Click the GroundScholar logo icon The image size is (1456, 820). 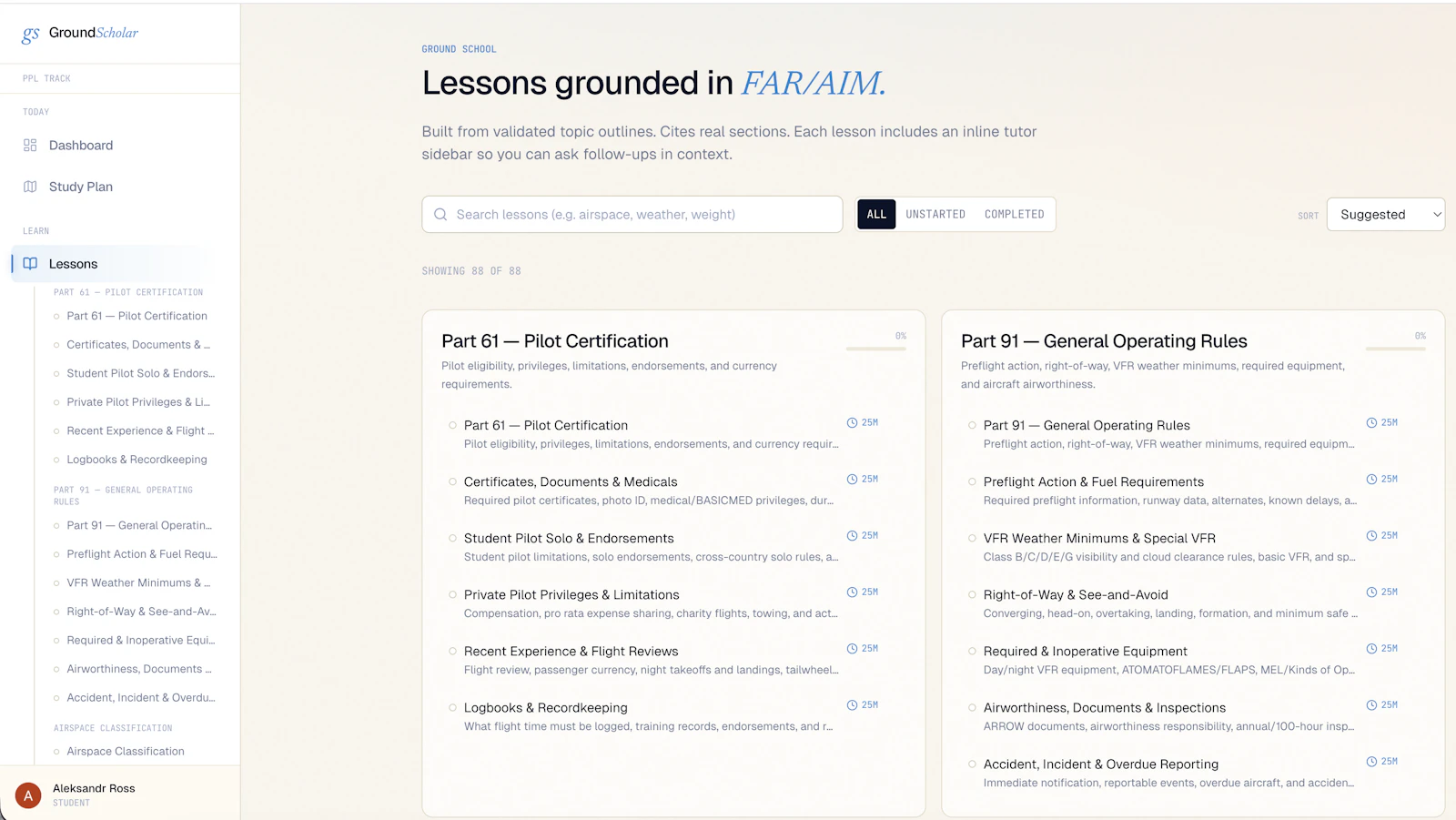click(x=30, y=35)
